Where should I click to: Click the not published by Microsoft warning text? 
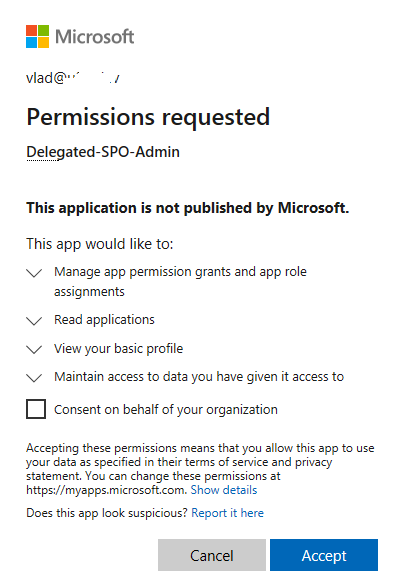[x=188, y=208]
